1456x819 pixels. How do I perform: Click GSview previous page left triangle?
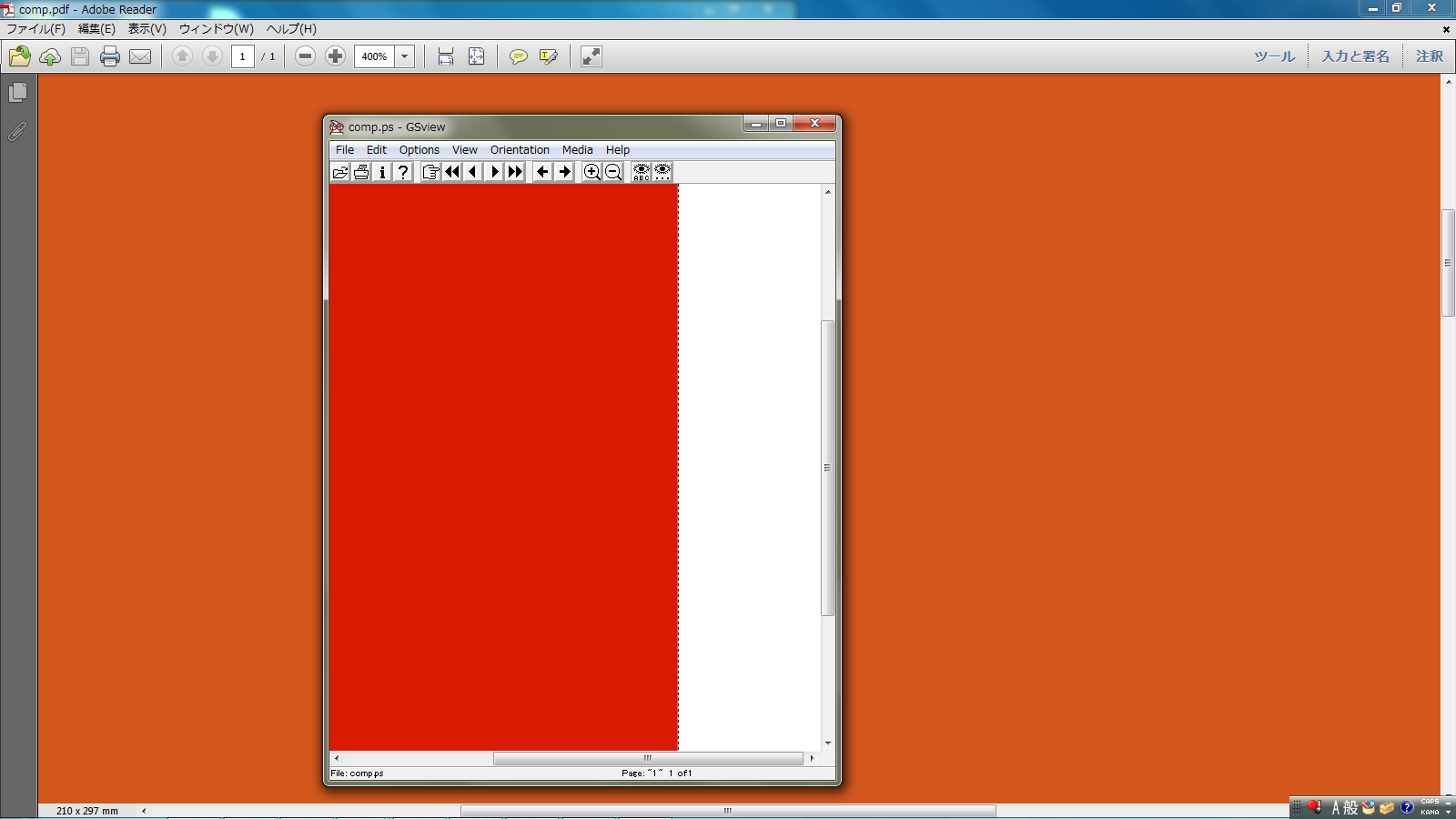click(473, 172)
